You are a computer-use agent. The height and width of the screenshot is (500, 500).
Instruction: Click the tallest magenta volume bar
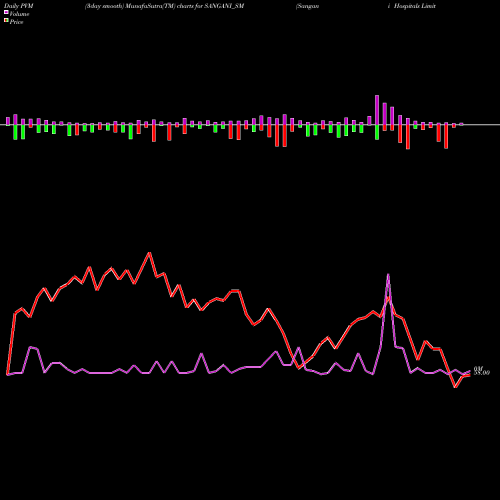coord(377,110)
